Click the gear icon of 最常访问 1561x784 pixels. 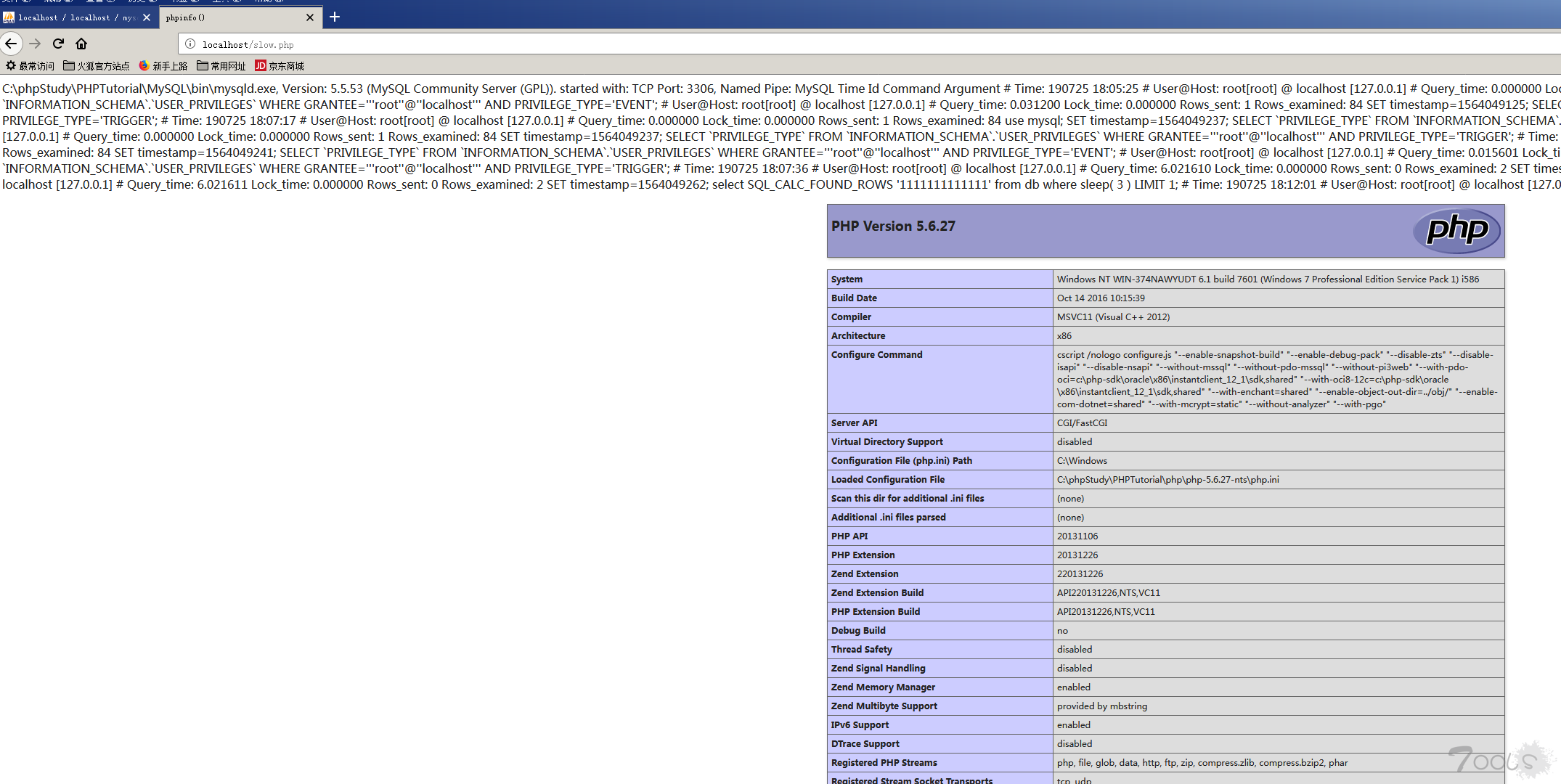pos(10,66)
